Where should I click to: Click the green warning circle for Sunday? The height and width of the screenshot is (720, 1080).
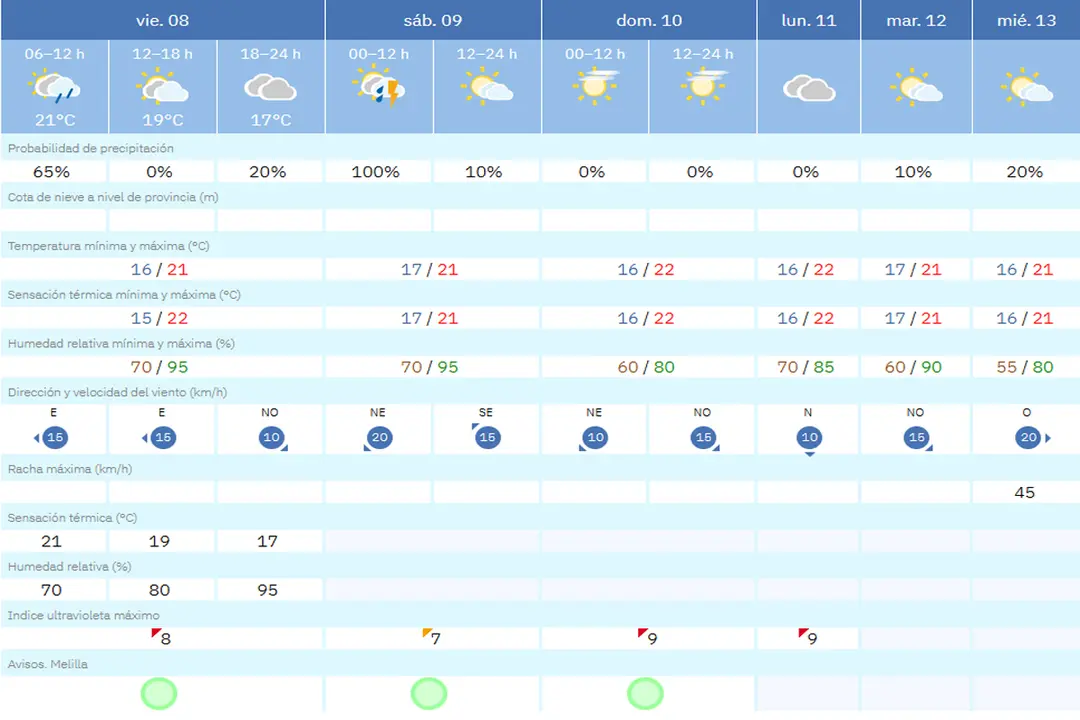click(645, 693)
